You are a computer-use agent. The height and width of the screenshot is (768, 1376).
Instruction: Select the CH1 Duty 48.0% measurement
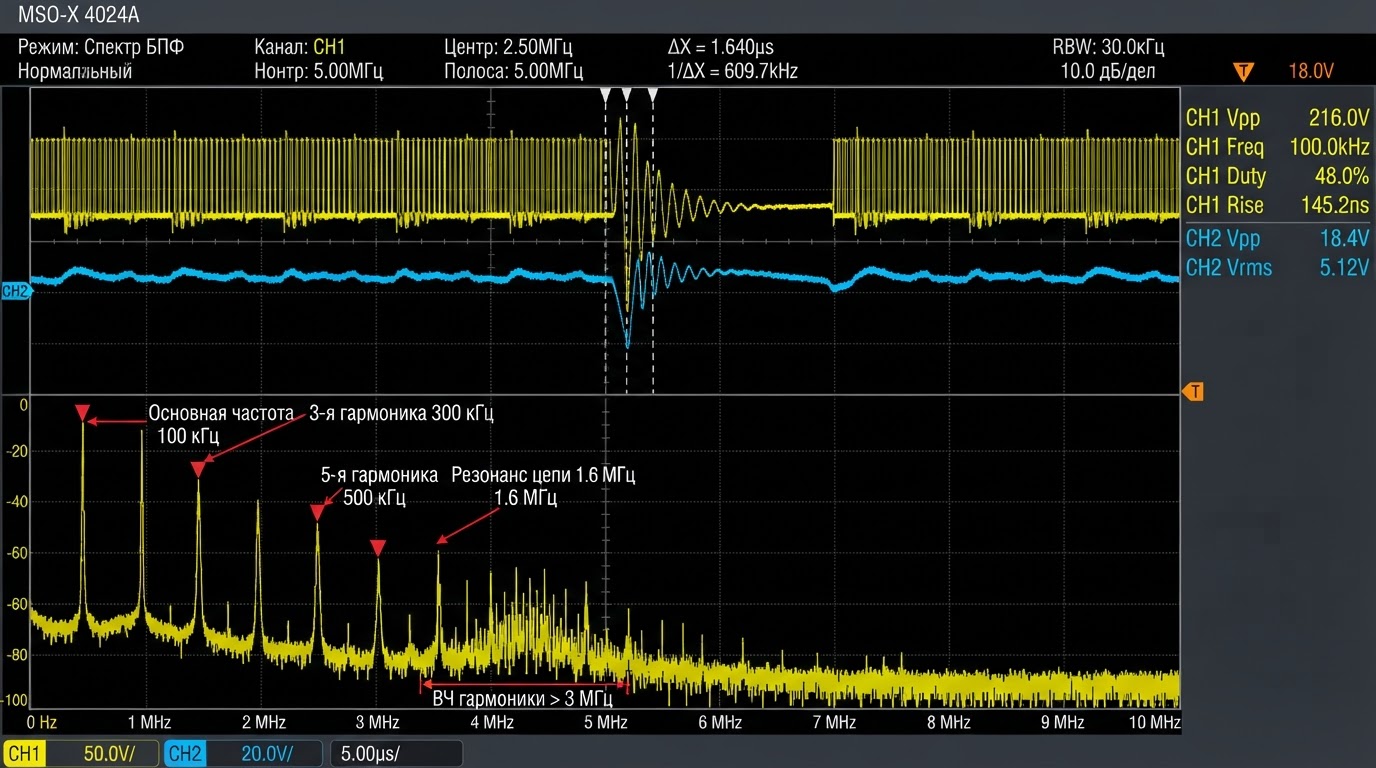coord(1277,176)
